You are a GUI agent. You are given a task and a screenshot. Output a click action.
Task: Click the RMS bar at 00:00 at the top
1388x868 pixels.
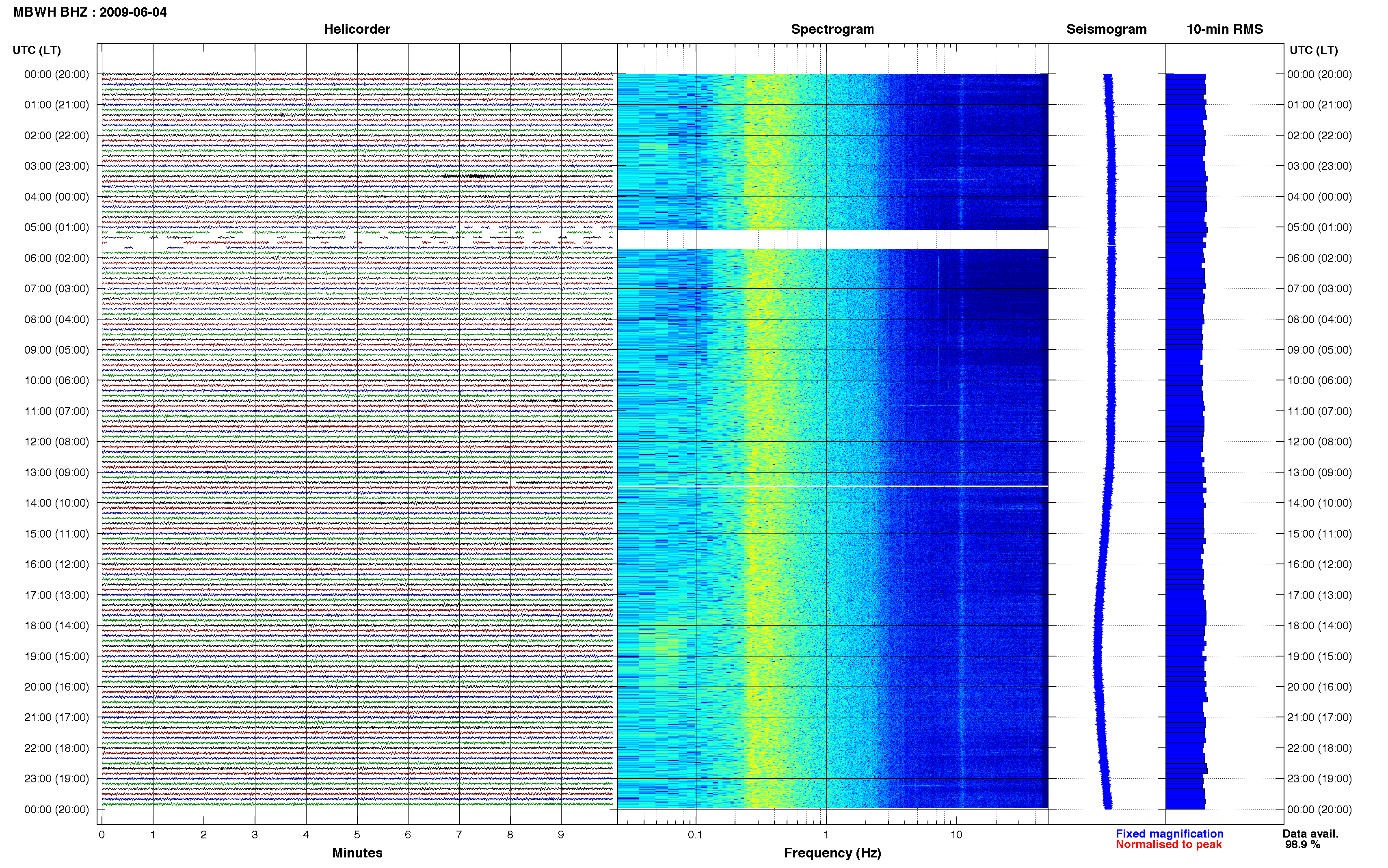(1185, 76)
